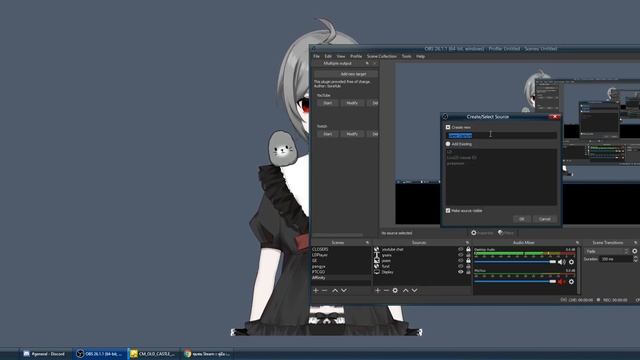
Task: Confirm the dialog with OK
Action: click(x=522, y=219)
